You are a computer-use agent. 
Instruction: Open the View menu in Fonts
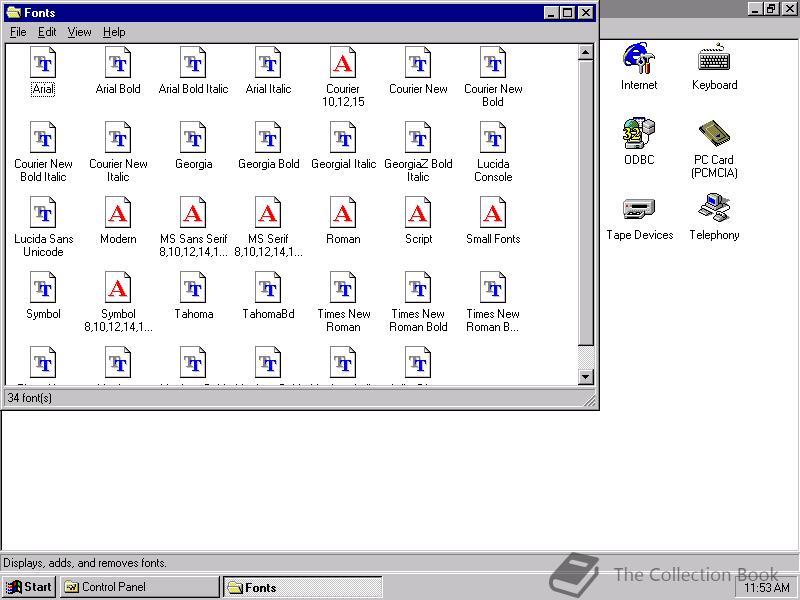pyautogui.click(x=79, y=32)
